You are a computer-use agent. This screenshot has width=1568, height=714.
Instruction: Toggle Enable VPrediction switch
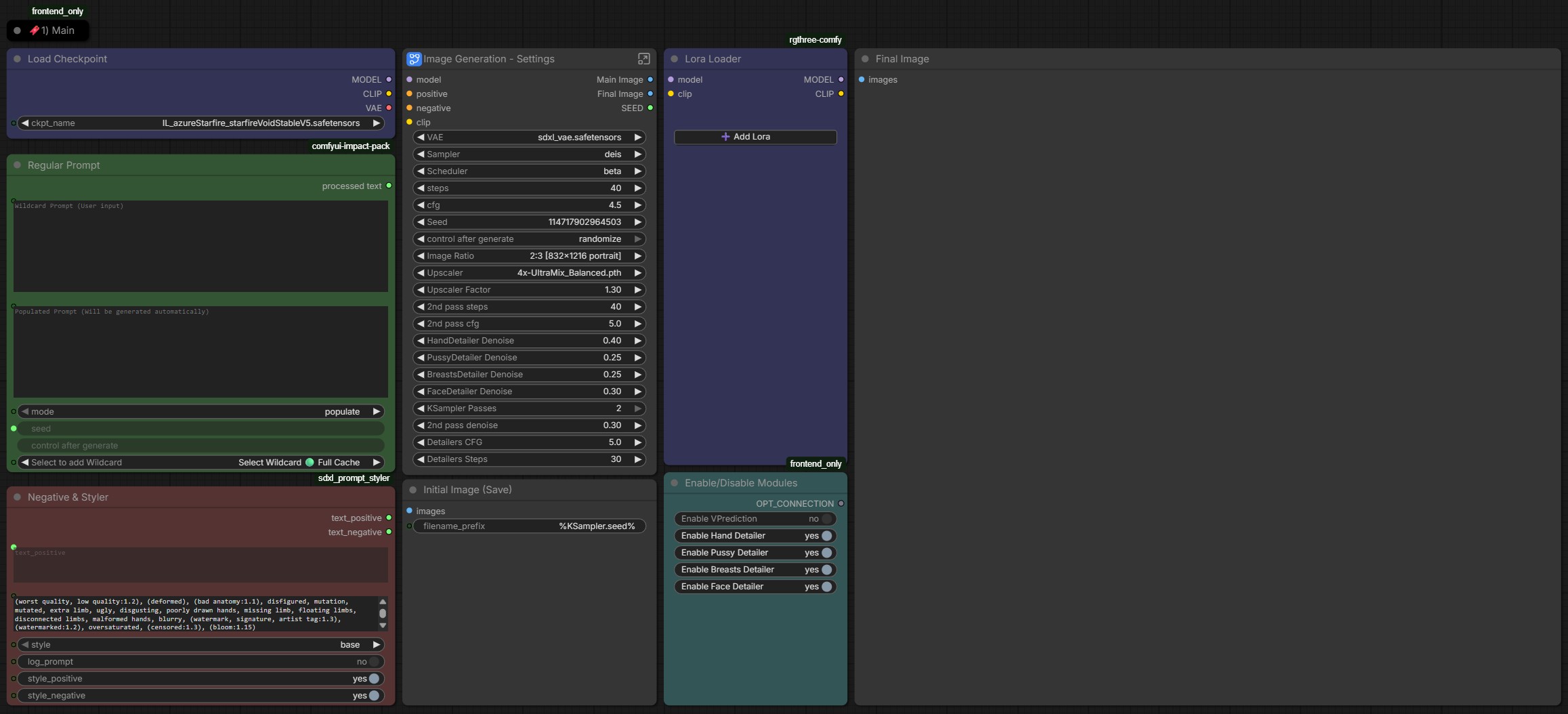[x=826, y=519]
